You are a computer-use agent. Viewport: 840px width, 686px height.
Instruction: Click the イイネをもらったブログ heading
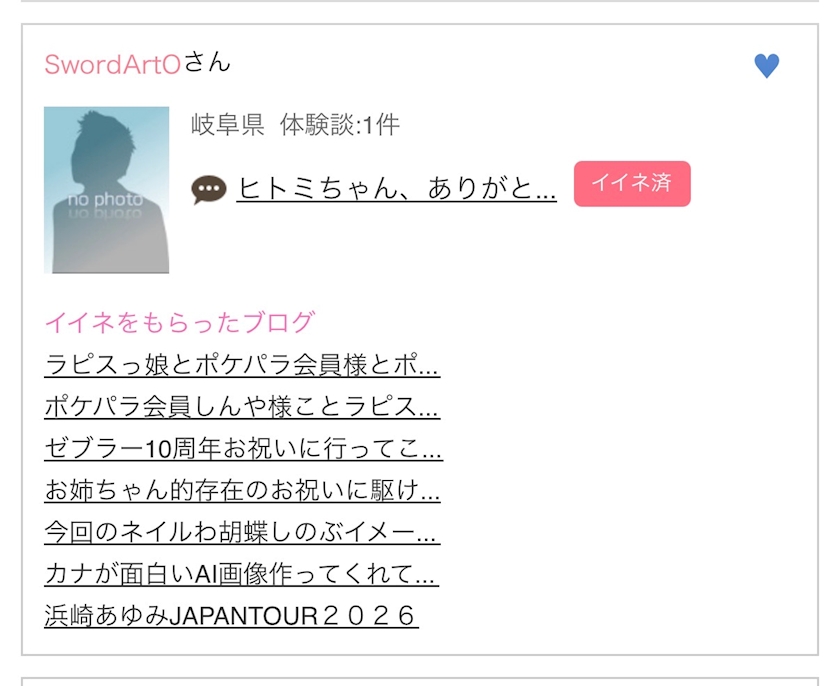point(179,322)
